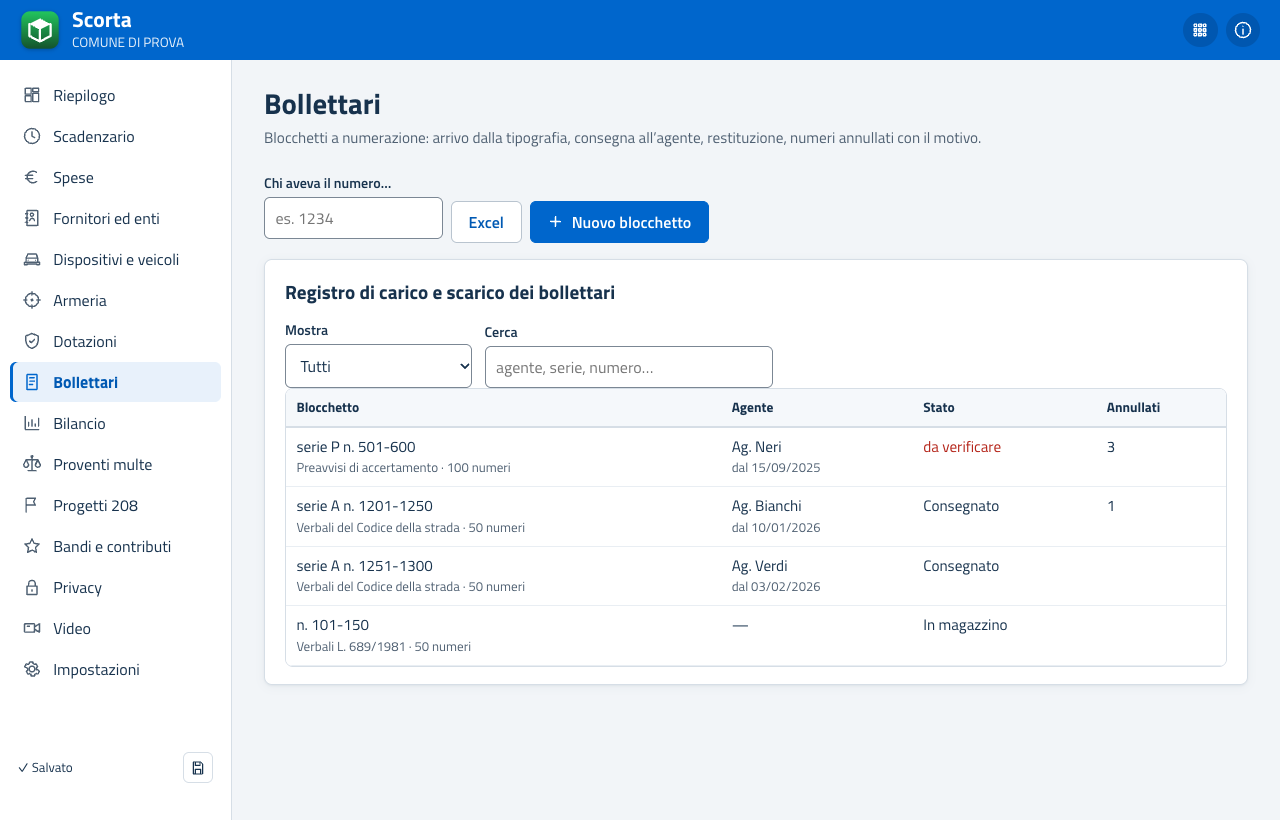Click the Progetti 208 flag icon
Screen dimensions: 1280x820
point(32,506)
